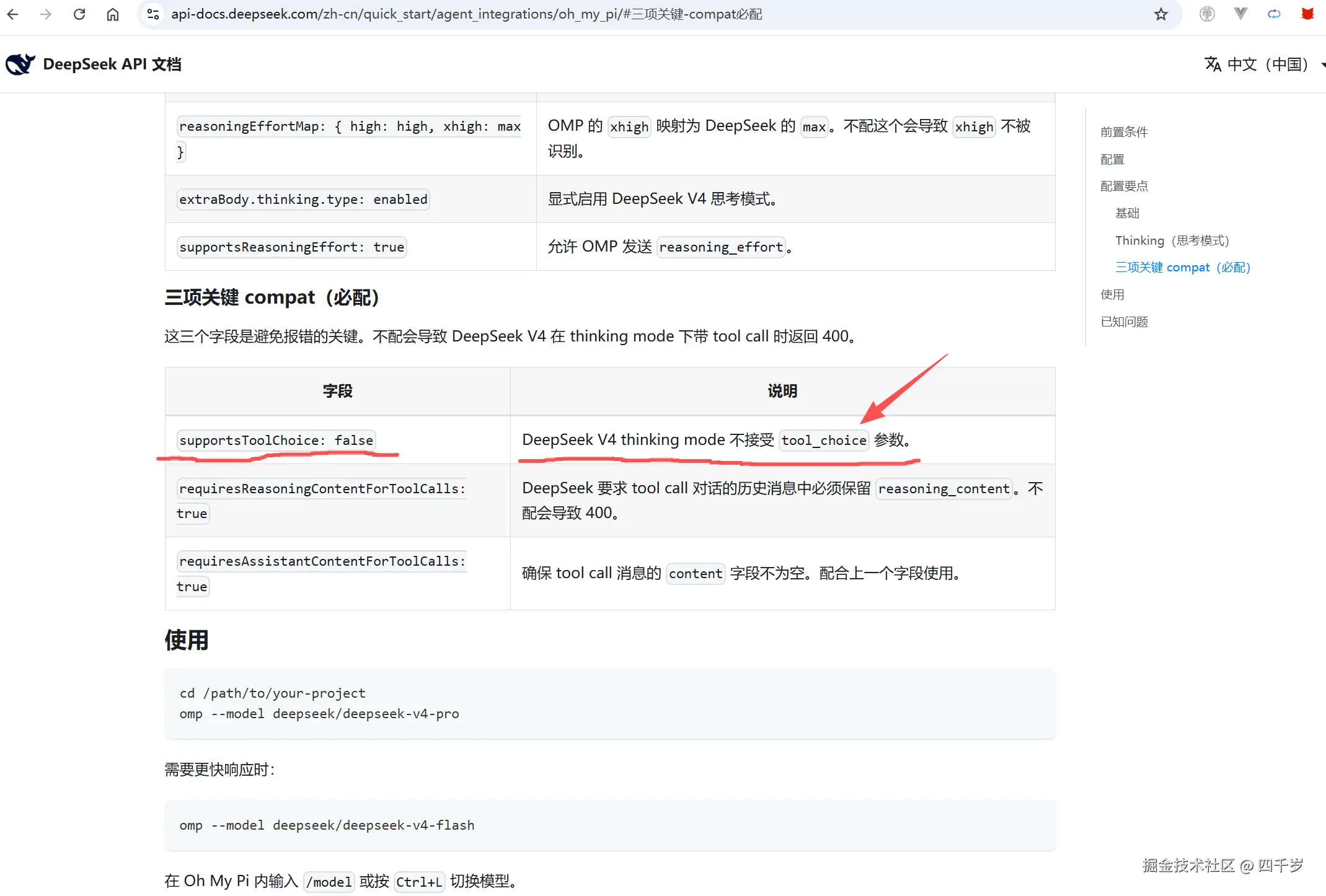Viewport: 1326px width, 896px height.
Task: Click the /model inline code
Action: (x=329, y=881)
